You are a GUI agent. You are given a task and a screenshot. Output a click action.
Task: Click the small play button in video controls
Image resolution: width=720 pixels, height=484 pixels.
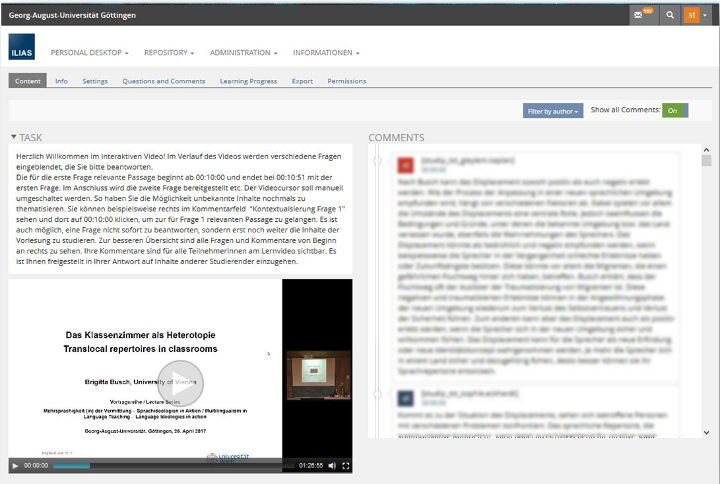(15, 466)
